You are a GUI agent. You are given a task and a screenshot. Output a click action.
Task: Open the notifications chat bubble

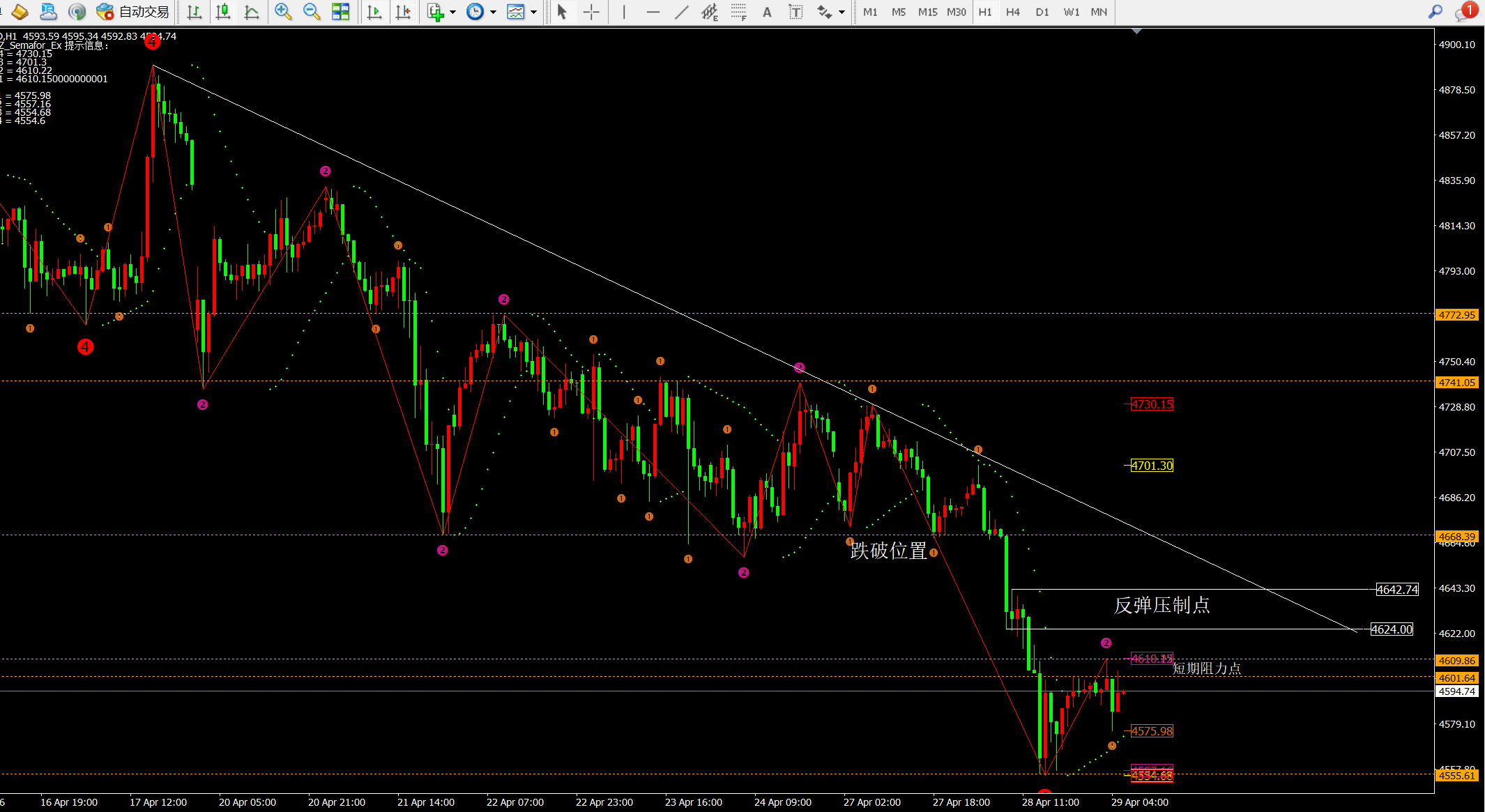tap(1464, 12)
